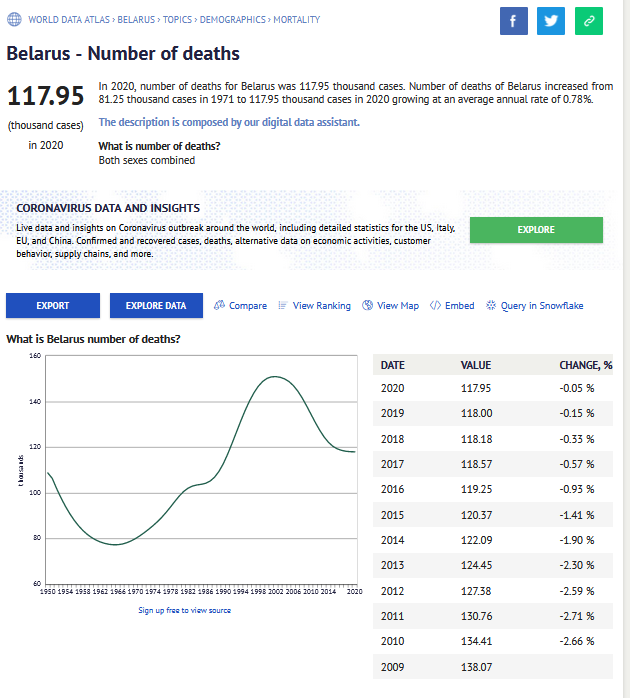Screen dimensions: 630x698
Task: Click the View Ranking list icon
Action: click(x=283, y=305)
